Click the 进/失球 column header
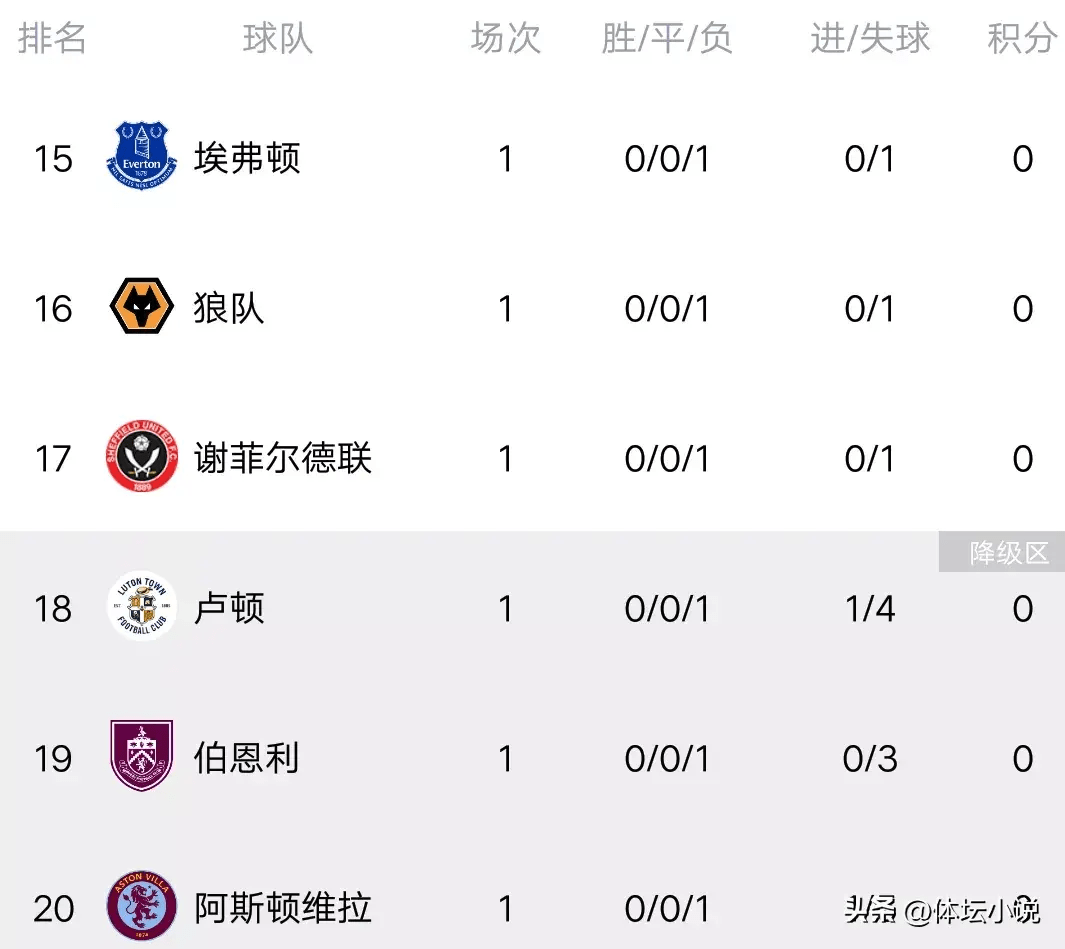Screen dimensions: 1065x949 click(870, 38)
